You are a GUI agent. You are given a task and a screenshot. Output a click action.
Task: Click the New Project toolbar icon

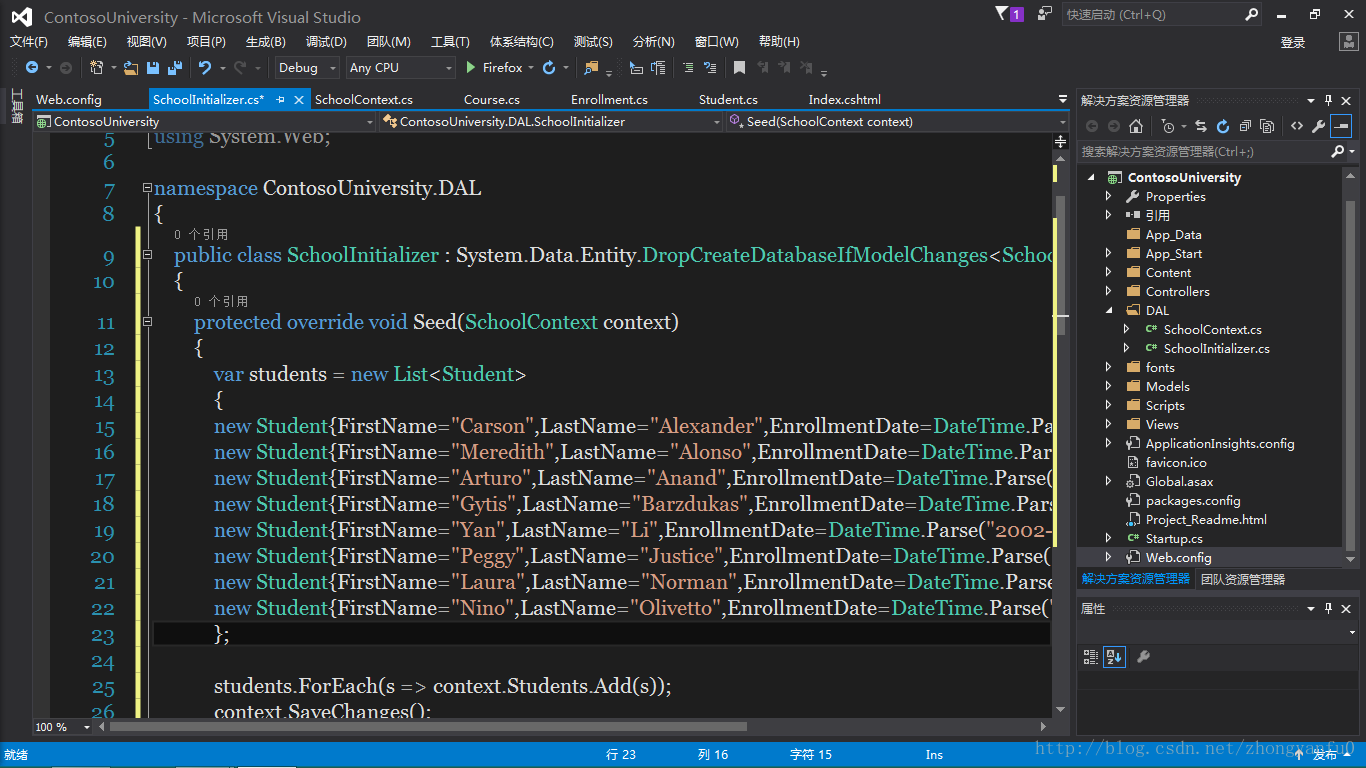pos(96,67)
